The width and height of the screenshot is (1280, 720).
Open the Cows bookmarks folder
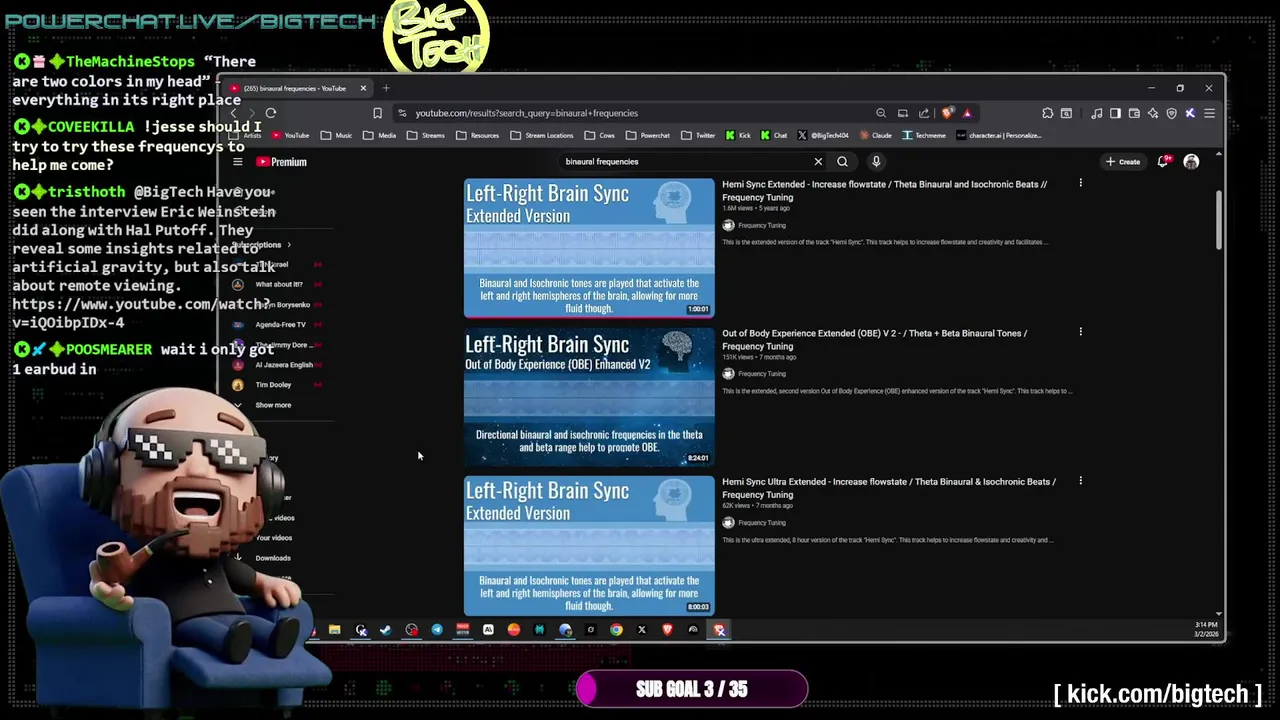600,135
